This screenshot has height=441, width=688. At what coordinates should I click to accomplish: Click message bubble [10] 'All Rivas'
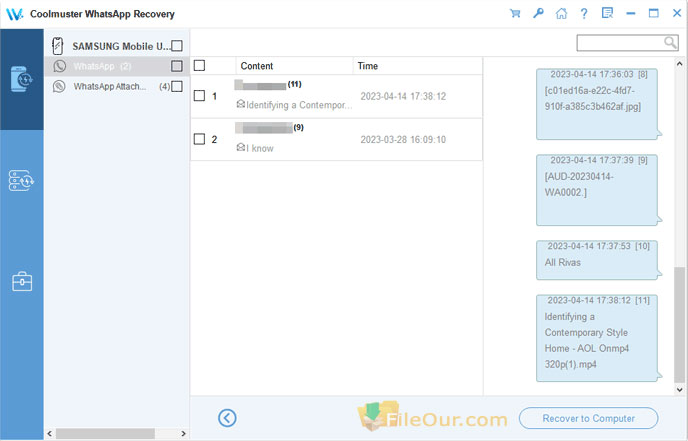598,260
